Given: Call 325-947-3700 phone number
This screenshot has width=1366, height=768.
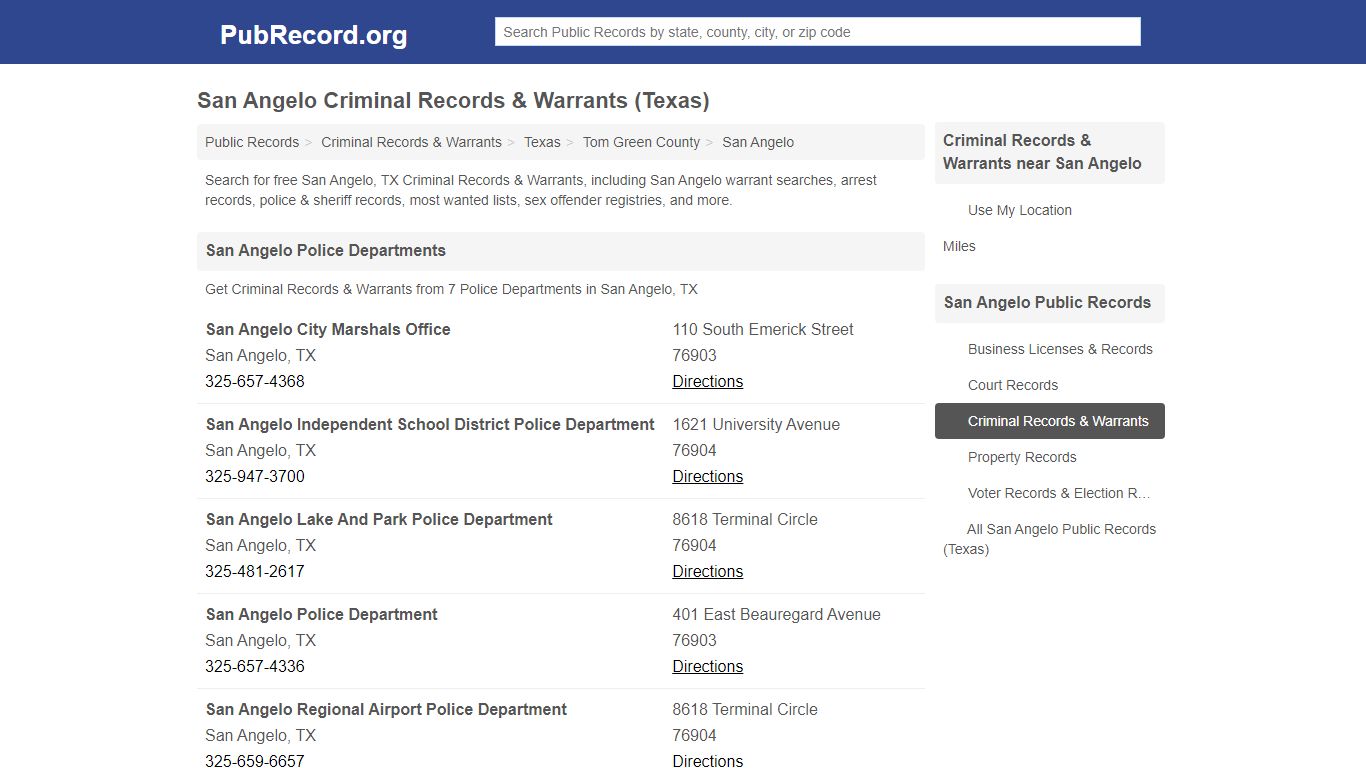Looking at the screenshot, I should click(255, 476).
